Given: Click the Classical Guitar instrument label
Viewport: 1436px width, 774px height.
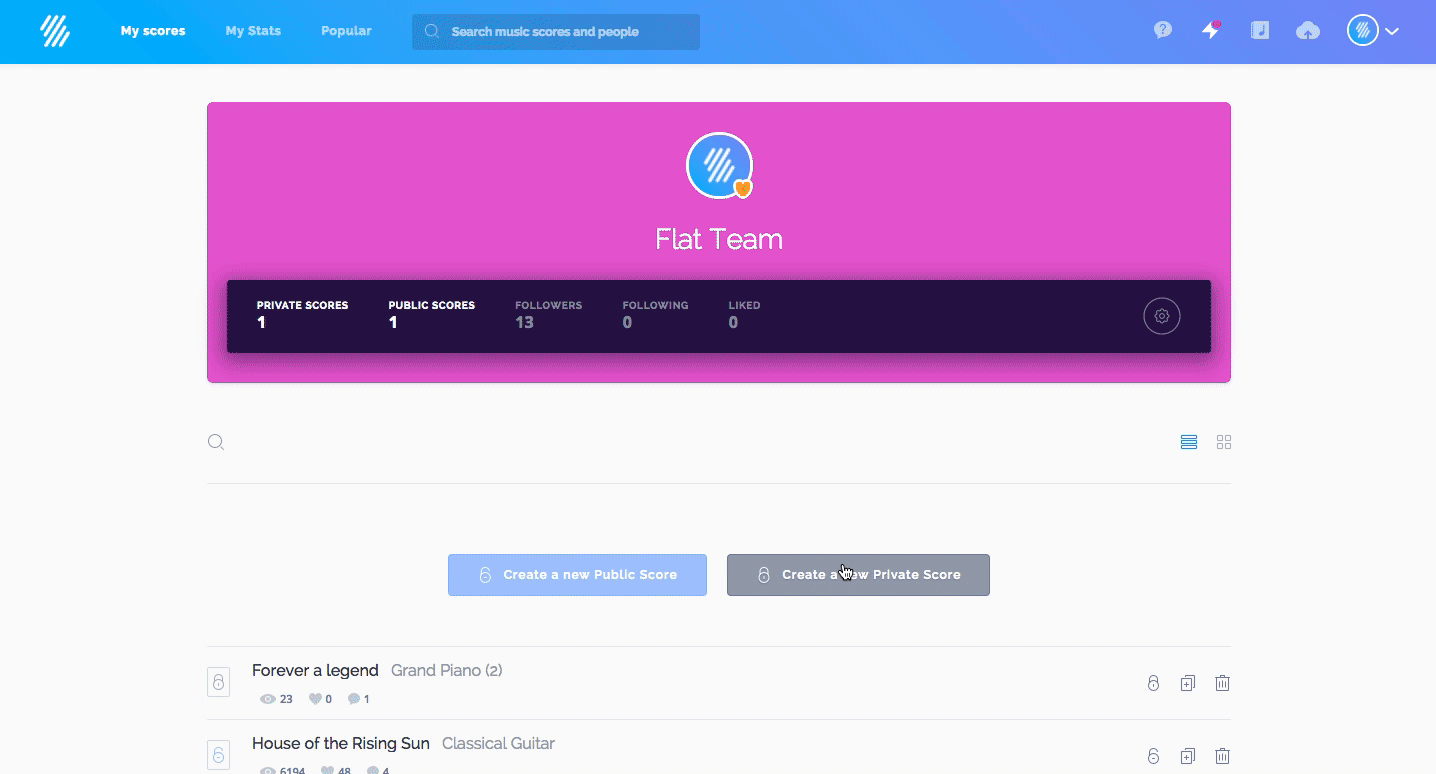Looking at the screenshot, I should pyautogui.click(x=498, y=744).
